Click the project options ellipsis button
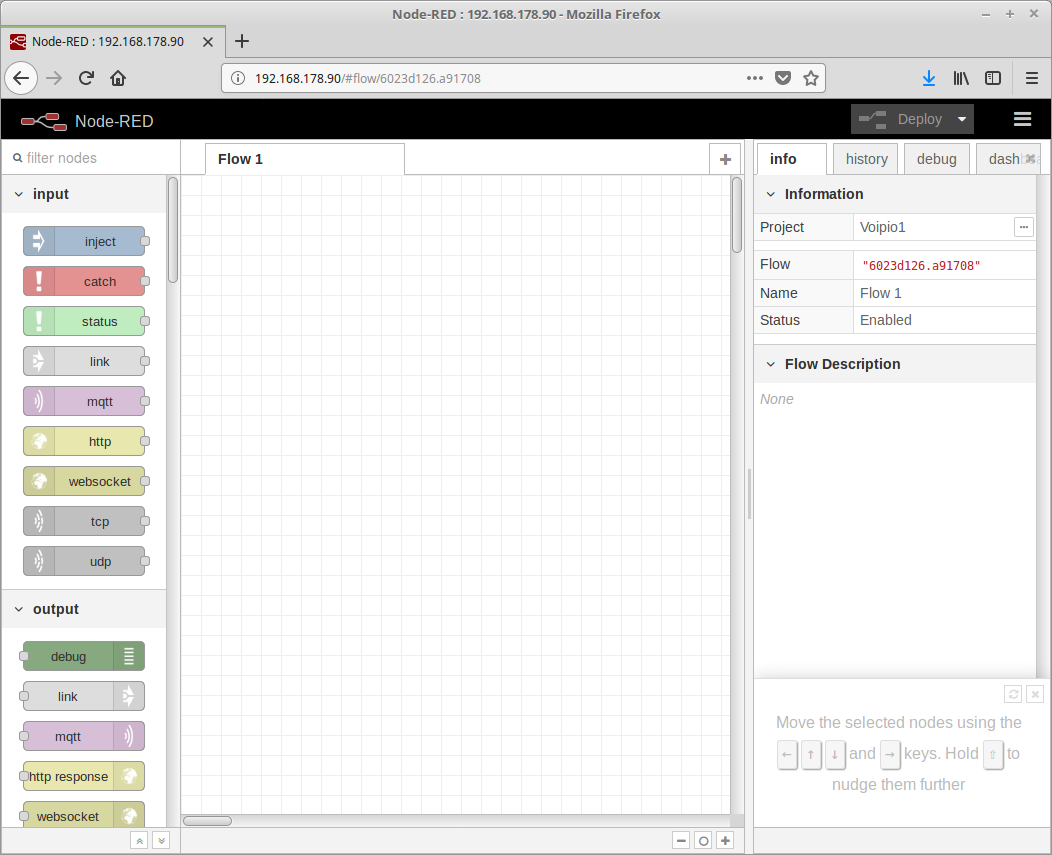 pos(1023,227)
